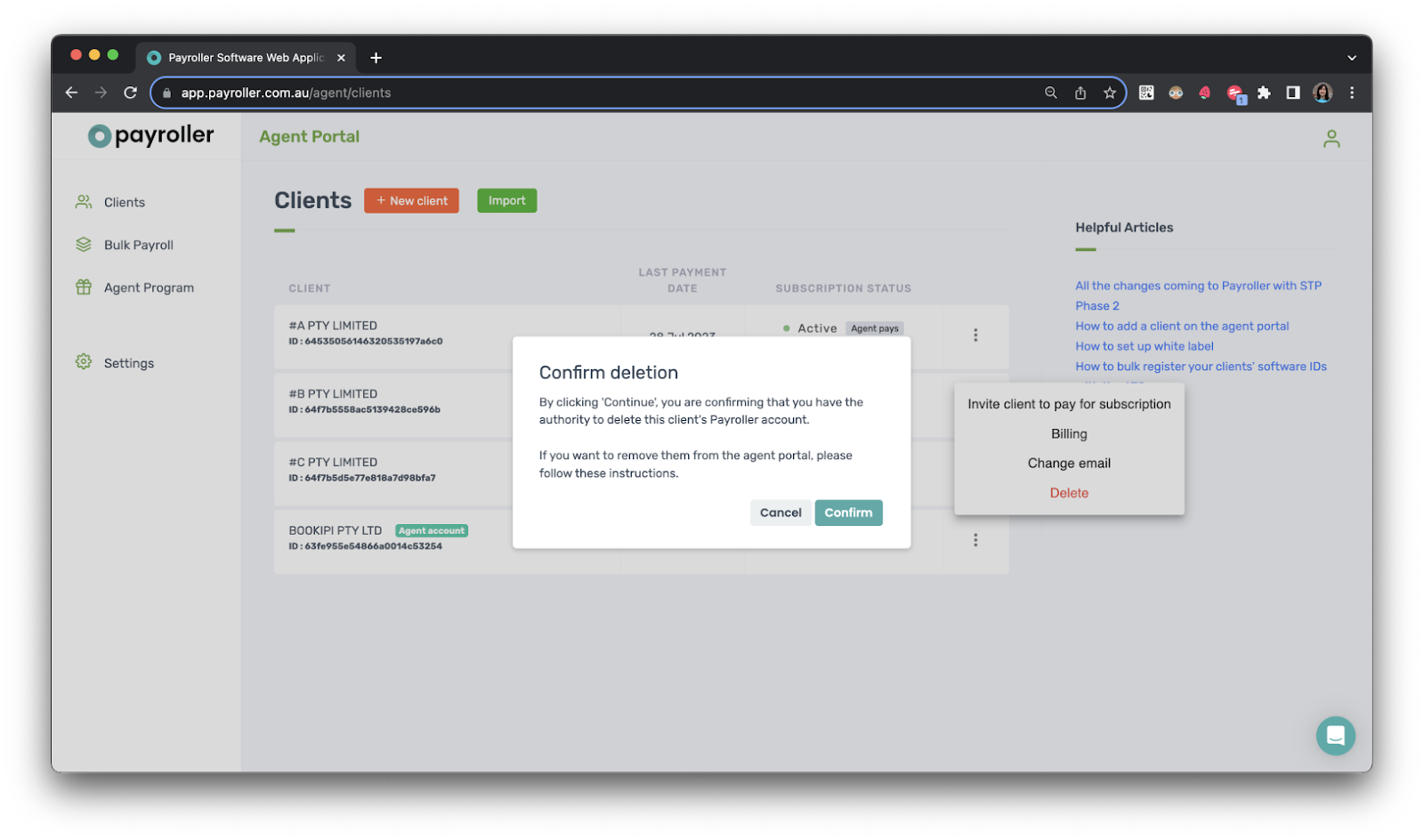Viewport: 1424px width, 840px height.
Task: Open the browser extensions puzzle icon
Action: [x=1264, y=93]
